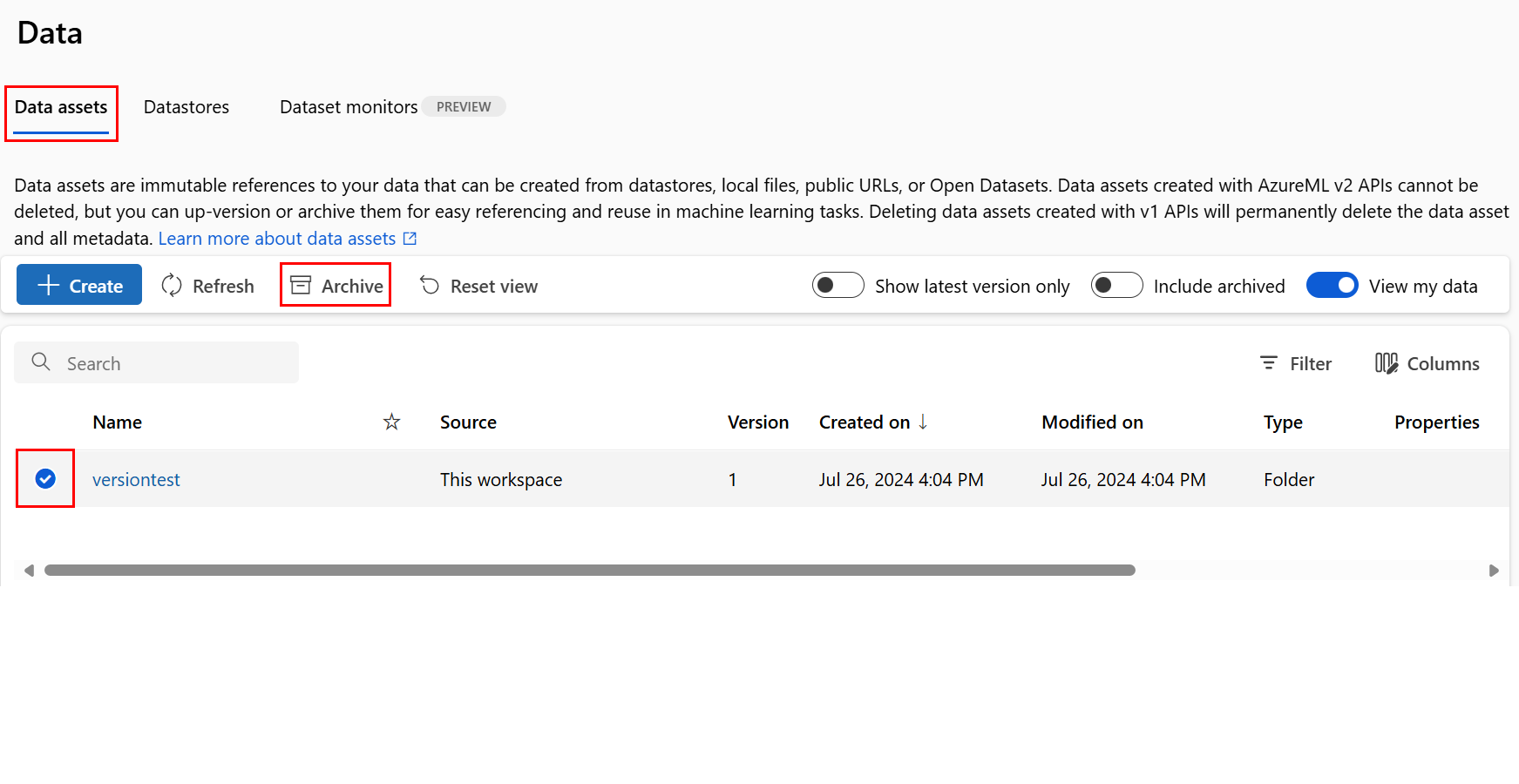The image size is (1519, 784).
Task: Open the Archive action icon
Action: tap(301, 285)
